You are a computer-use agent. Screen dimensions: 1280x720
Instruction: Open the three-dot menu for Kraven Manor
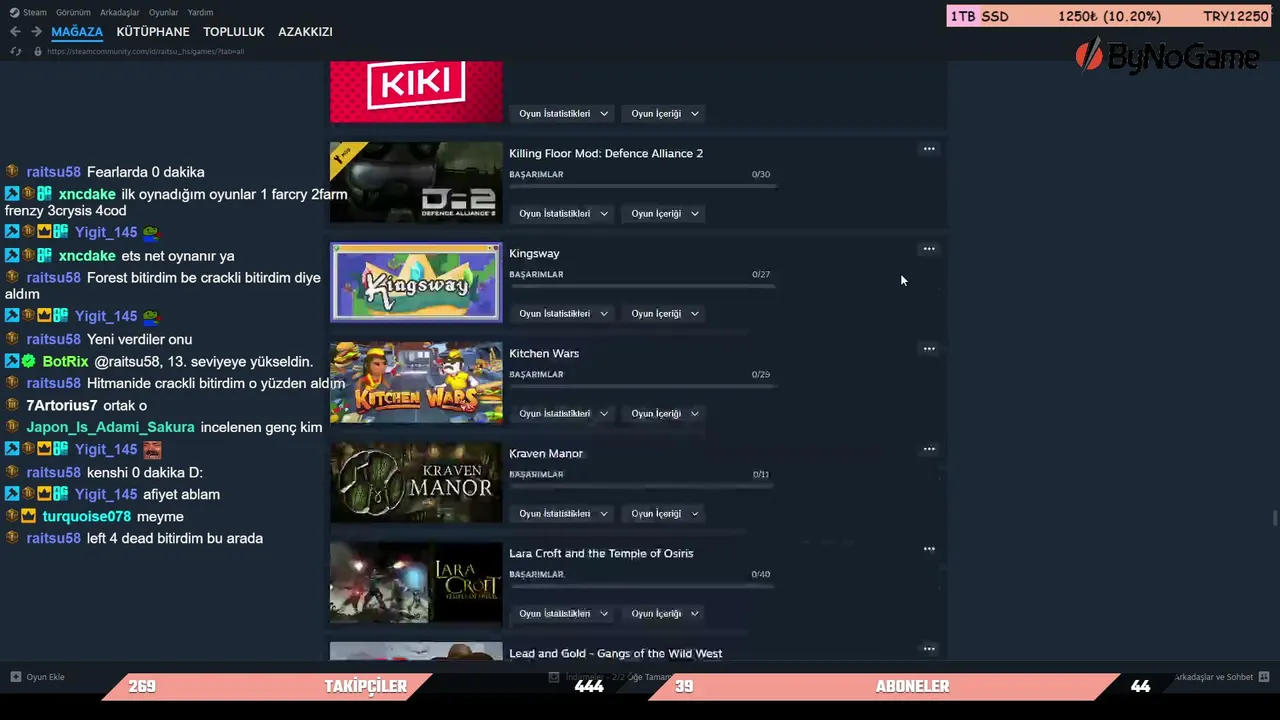point(929,449)
